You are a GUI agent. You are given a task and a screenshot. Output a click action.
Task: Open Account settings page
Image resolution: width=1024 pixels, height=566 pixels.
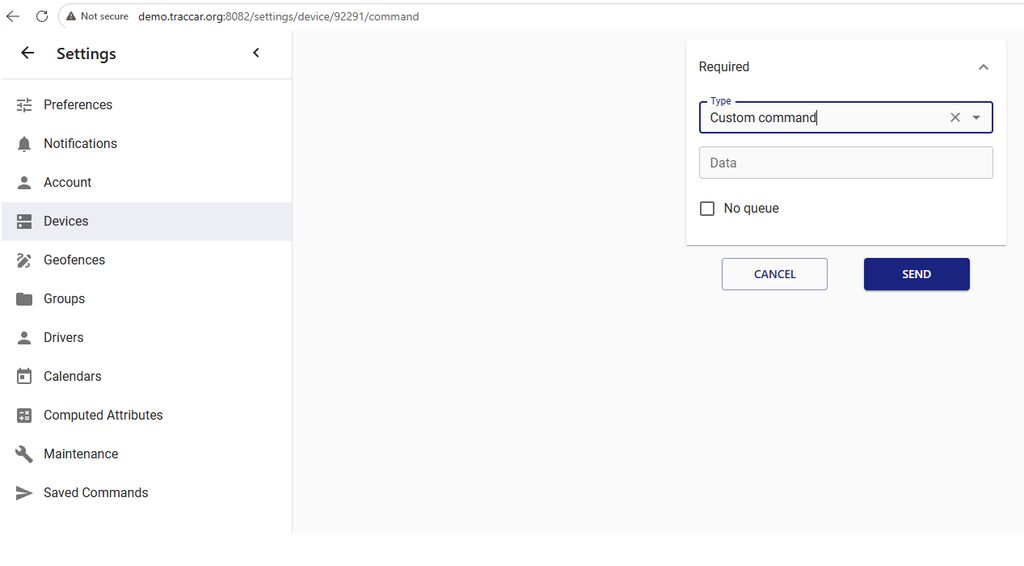pyautogui.click(x=146, y=183)
